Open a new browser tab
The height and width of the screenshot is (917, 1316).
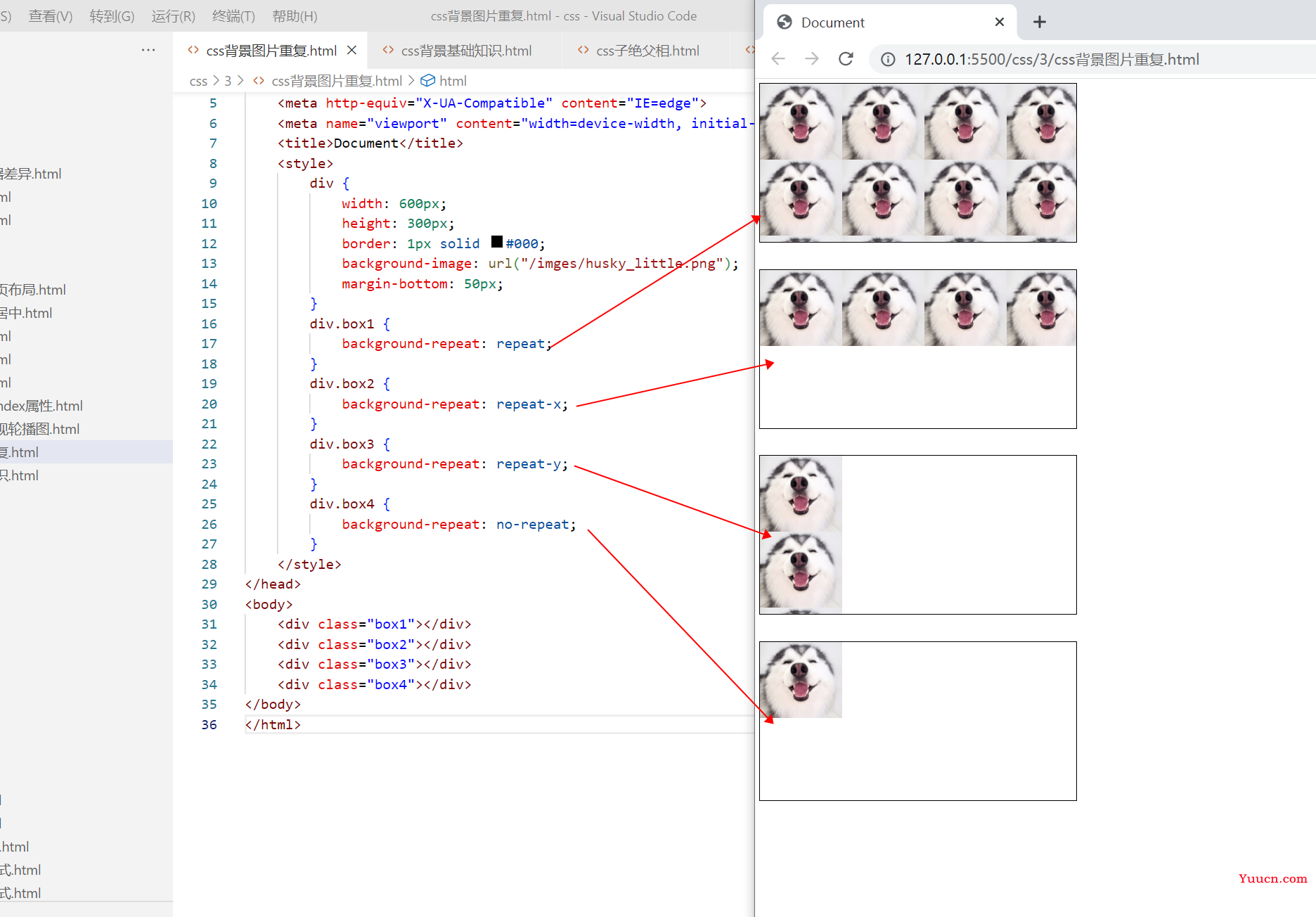pyautogui.click(x=1040, y=23)
